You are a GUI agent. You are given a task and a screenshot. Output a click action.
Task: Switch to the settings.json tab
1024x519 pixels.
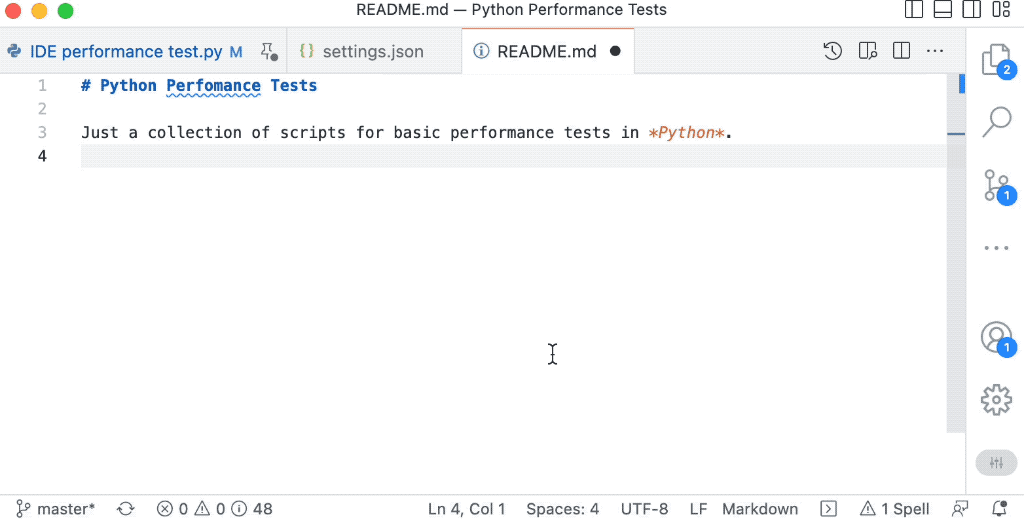tap(373, 52)
